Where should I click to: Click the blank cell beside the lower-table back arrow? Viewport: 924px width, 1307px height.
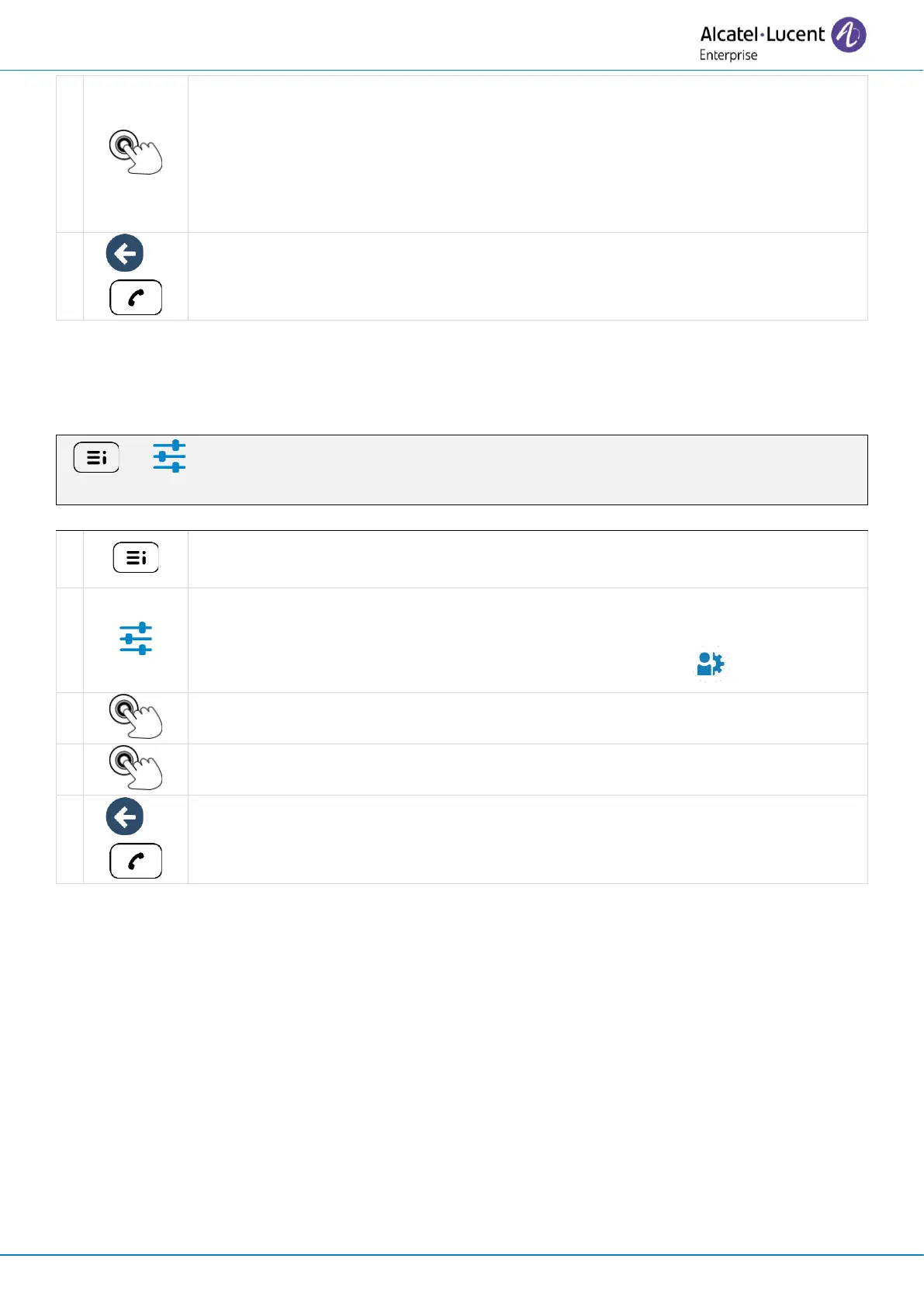tap(528, 839)
